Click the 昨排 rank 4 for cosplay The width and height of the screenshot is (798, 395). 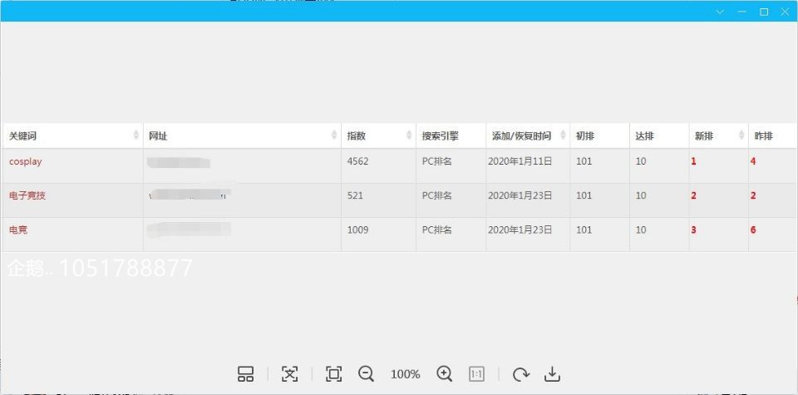click(x=753, y=162)
